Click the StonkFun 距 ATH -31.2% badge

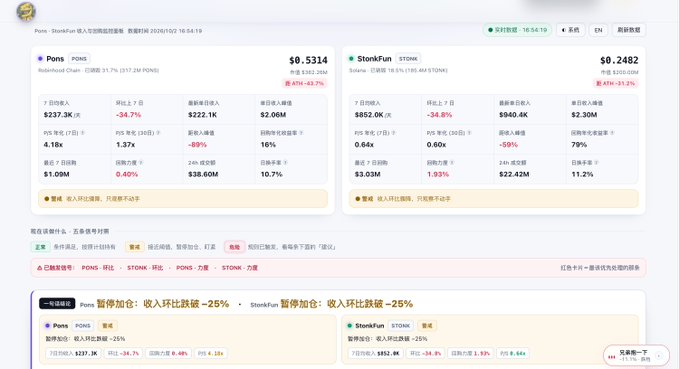615,83
